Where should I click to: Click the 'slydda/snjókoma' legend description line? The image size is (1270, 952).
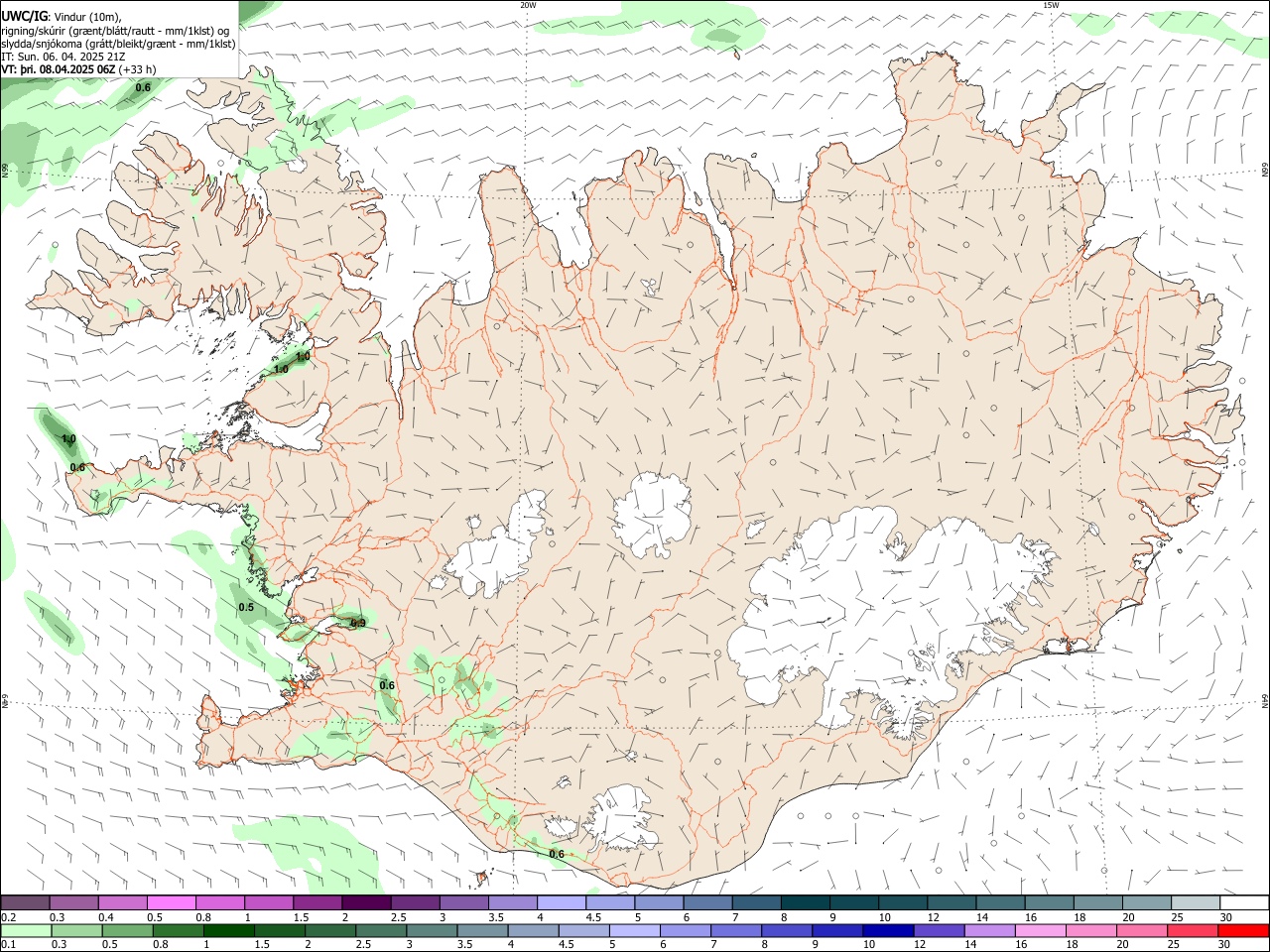[118, 44]
